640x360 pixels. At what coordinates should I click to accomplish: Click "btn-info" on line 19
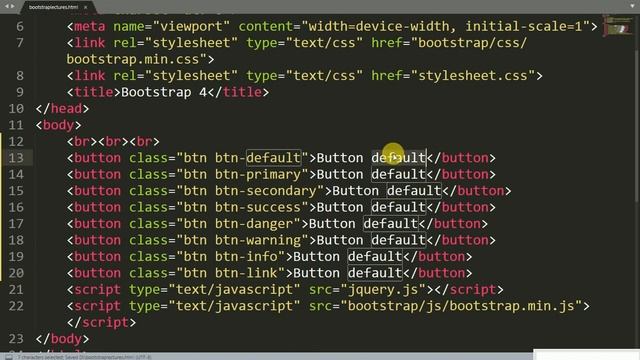tap(246, 257)
